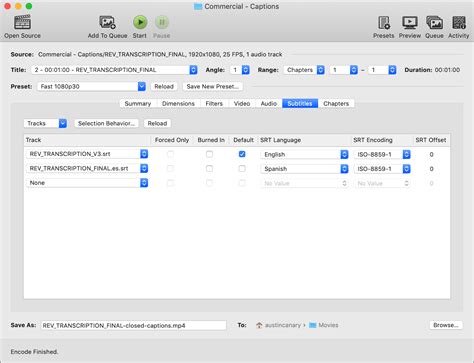Click the Encode Finished status text
This screenshot has height=363, width=474.
coord(34,352)
